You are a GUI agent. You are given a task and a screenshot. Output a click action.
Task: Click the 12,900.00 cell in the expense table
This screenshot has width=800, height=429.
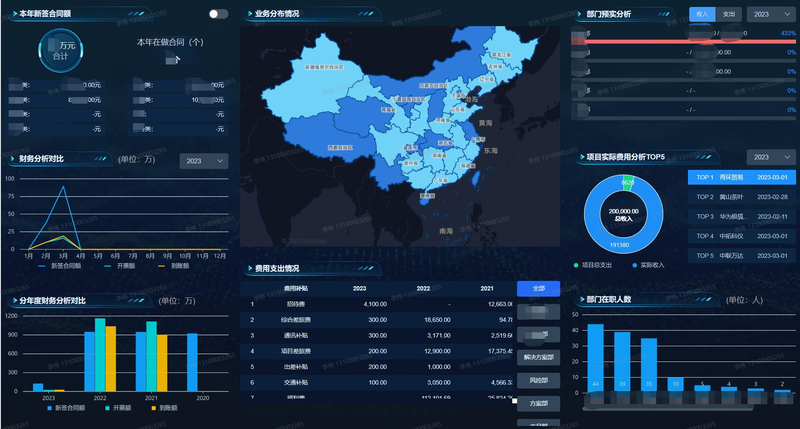pyautogui.click(x=437, y=351)
